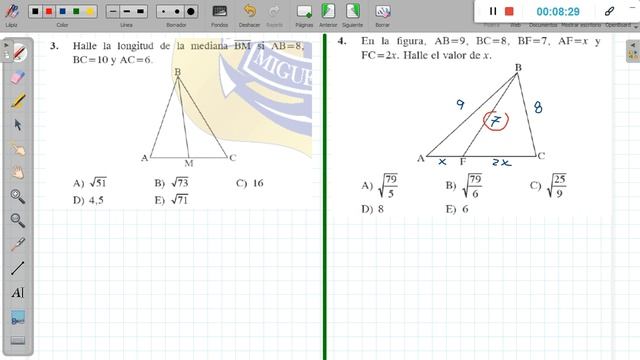This screenshot has height=360, width=640.
Task: Pick the black pen color
Action: click(35, 11)
